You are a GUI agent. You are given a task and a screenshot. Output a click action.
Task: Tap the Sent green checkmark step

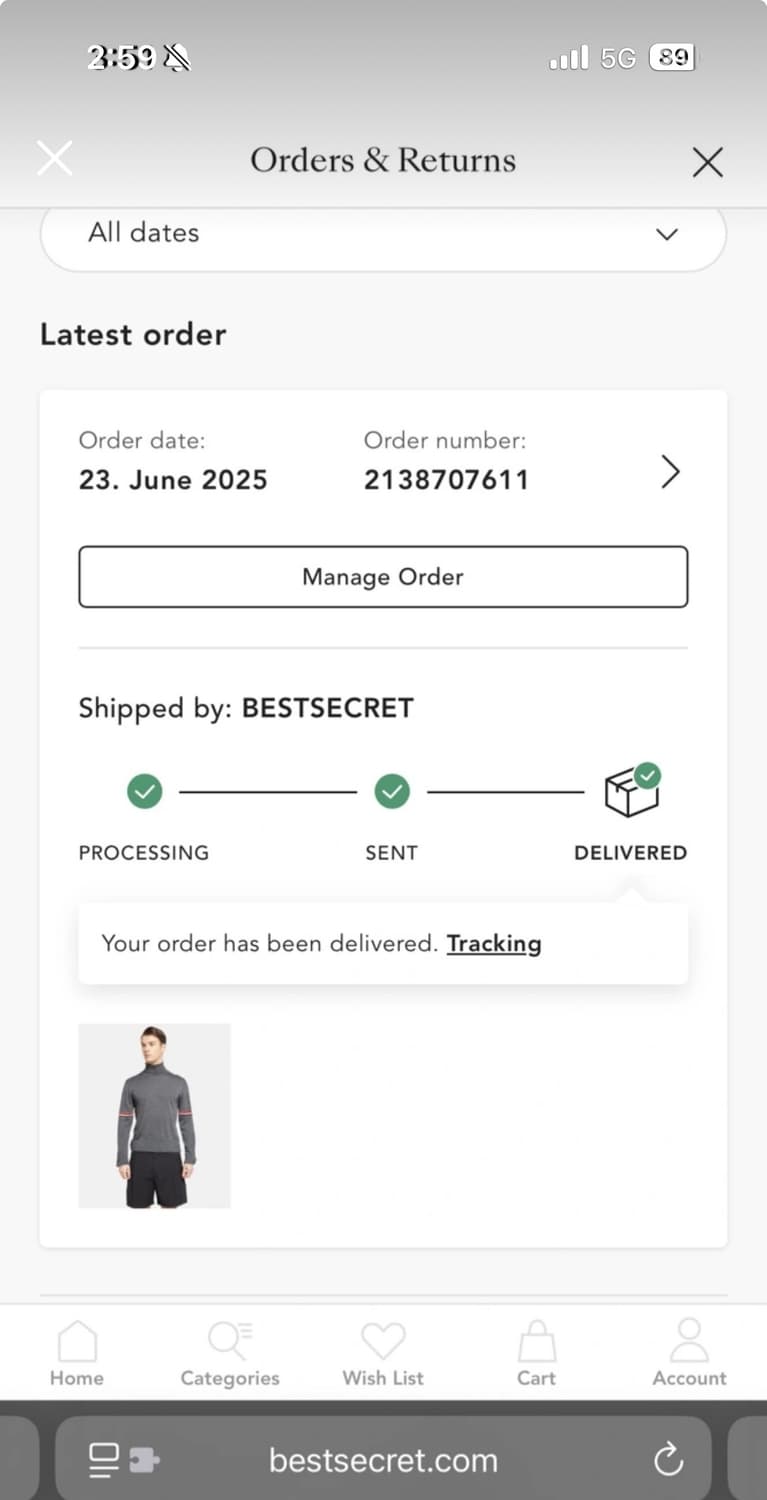[x=392, y=792]
